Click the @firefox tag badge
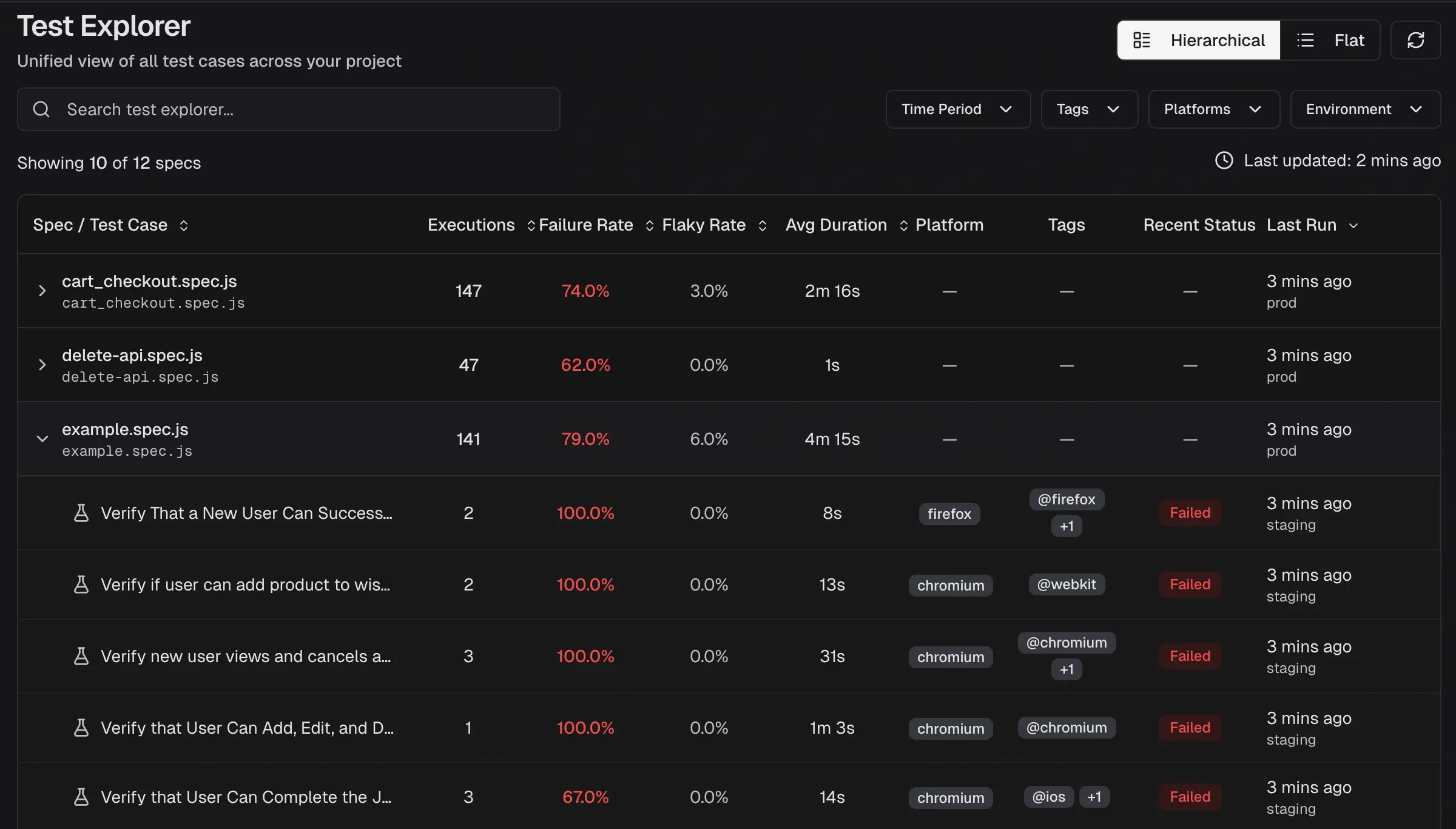The image size is (1456, 829). (x=1066, y=499)
